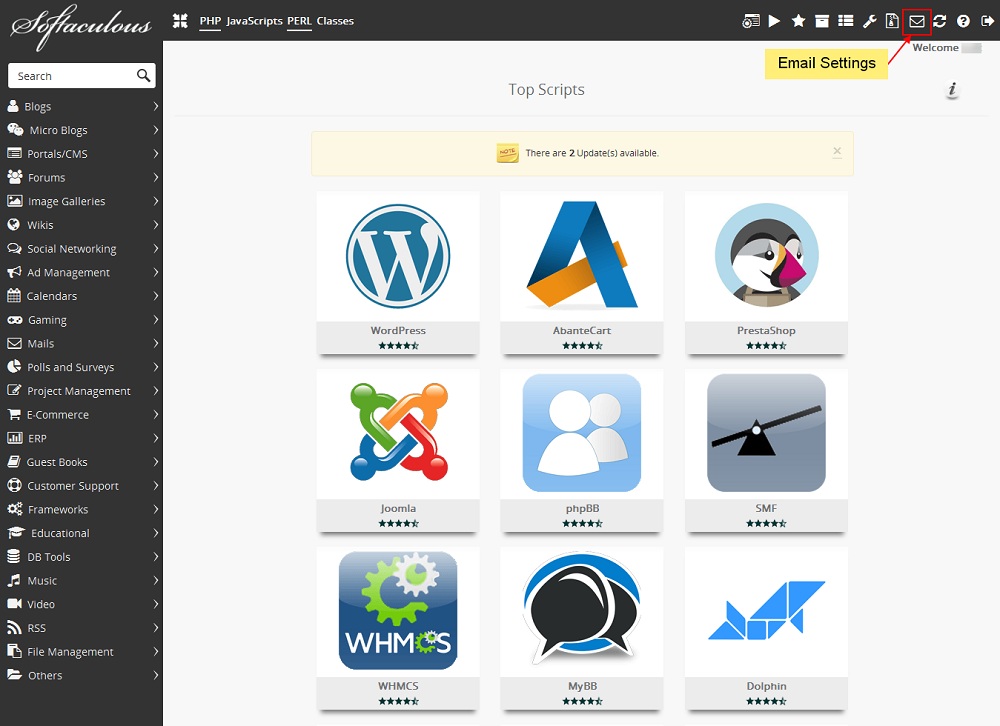Image resolution: width=1000 pixels, height=726 pixels.
Task: Expand the Calendars category chevron
Action: click(x=155, y=295)
